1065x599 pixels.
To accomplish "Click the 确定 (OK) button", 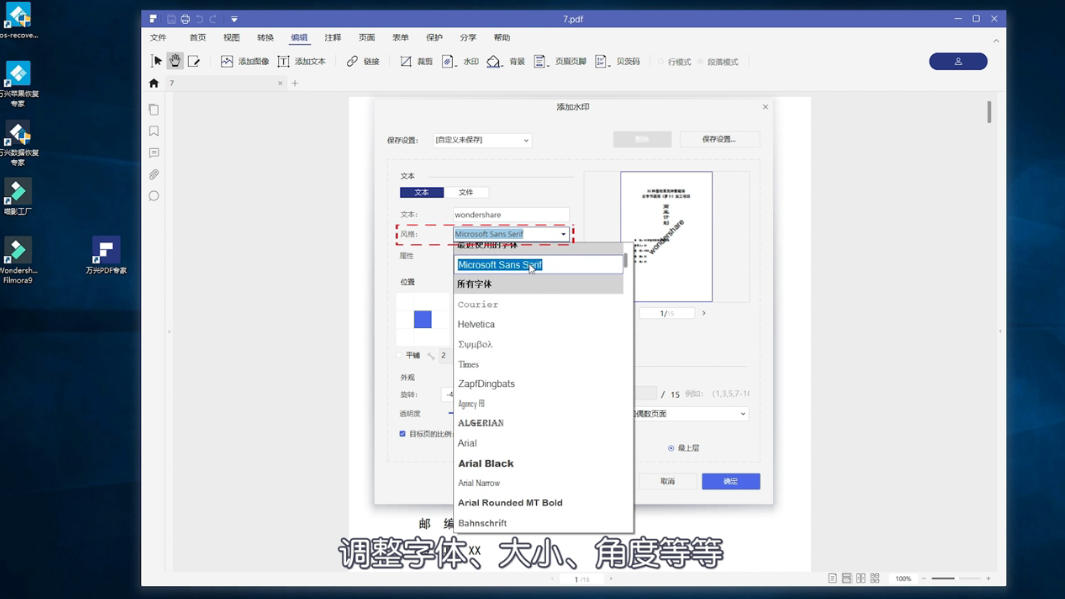I will (x=731, y=481).
